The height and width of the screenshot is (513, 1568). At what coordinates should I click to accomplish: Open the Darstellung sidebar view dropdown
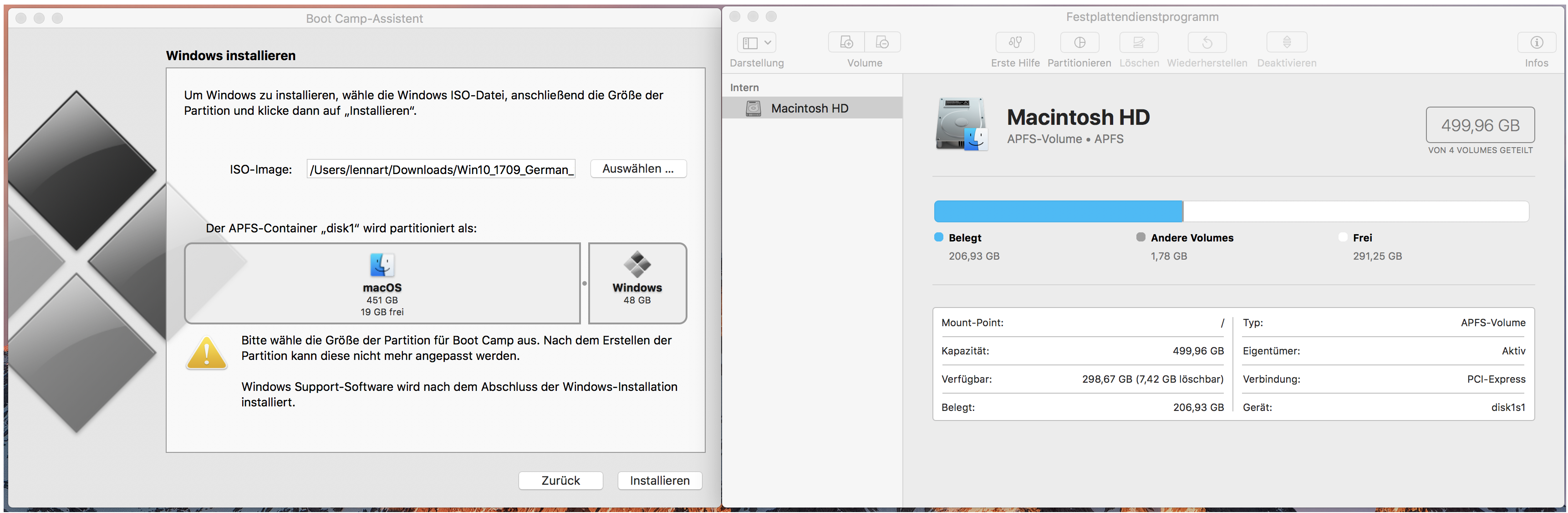756,43
